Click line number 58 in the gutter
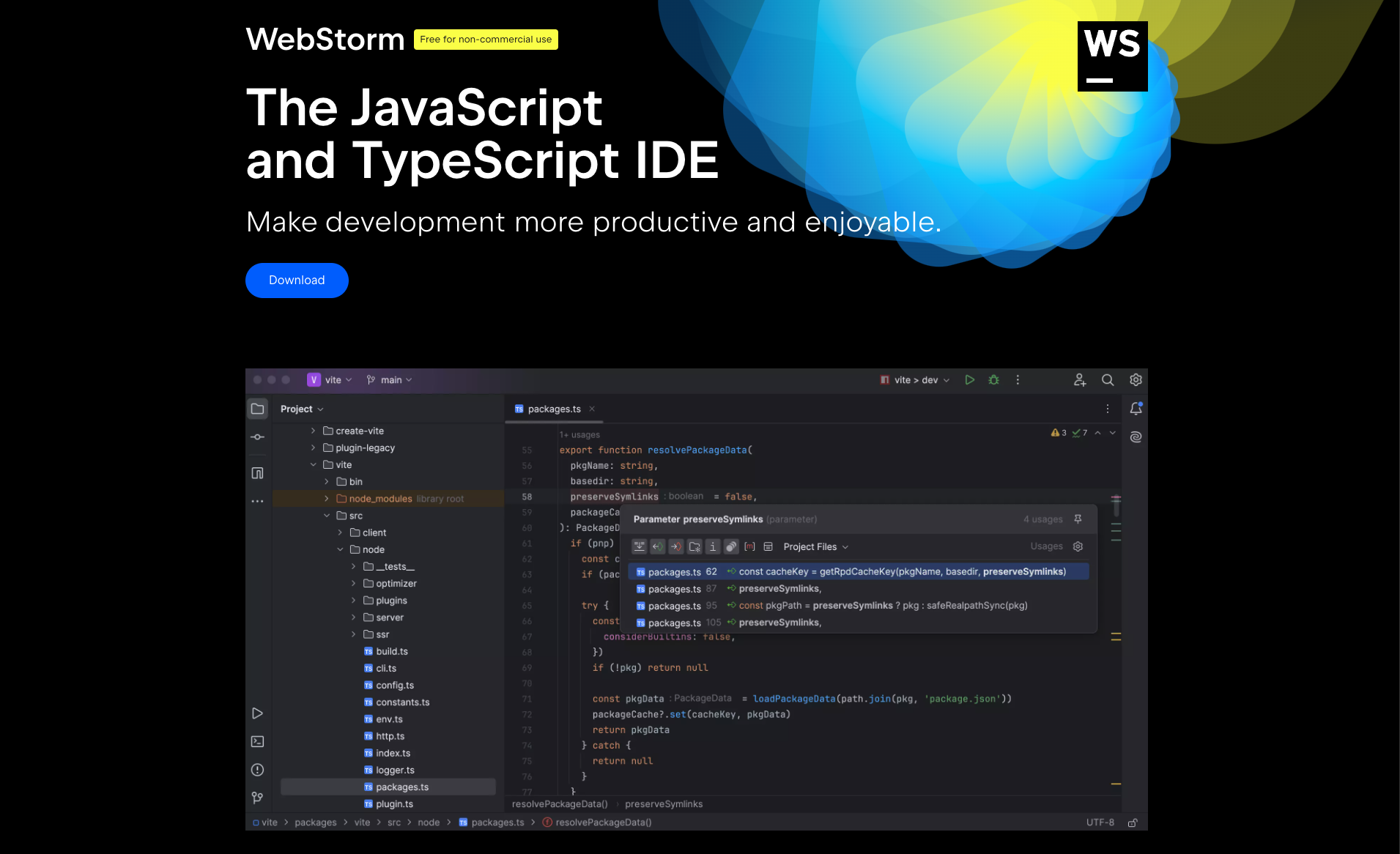This screenshot has height=854, width=1400. click(527, 497)
